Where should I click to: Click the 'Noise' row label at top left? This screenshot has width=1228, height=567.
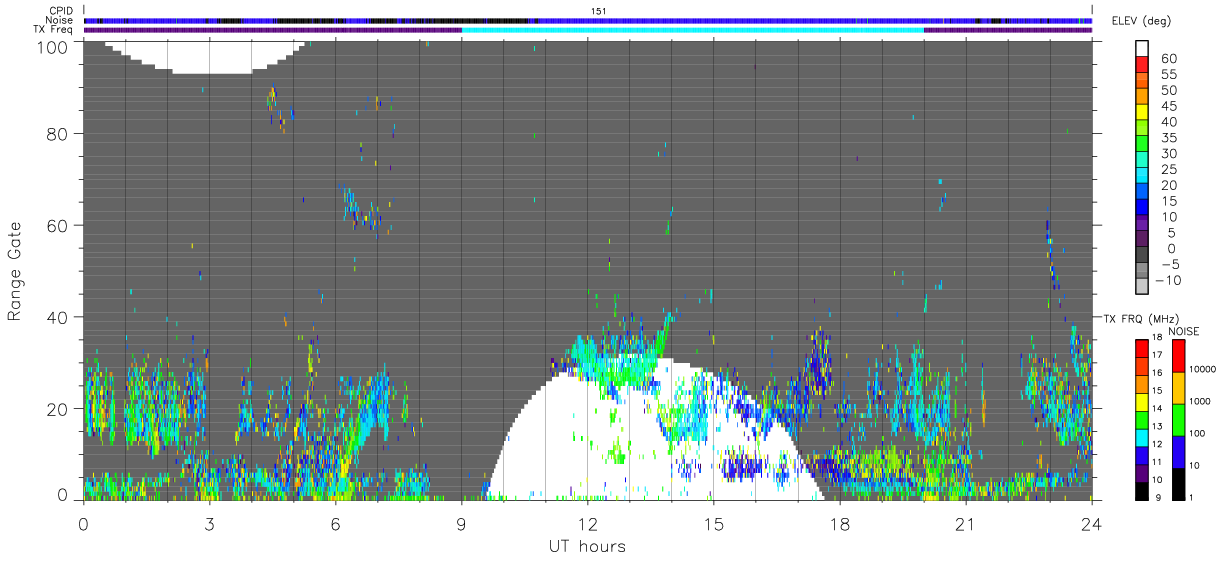click(60, 20)
